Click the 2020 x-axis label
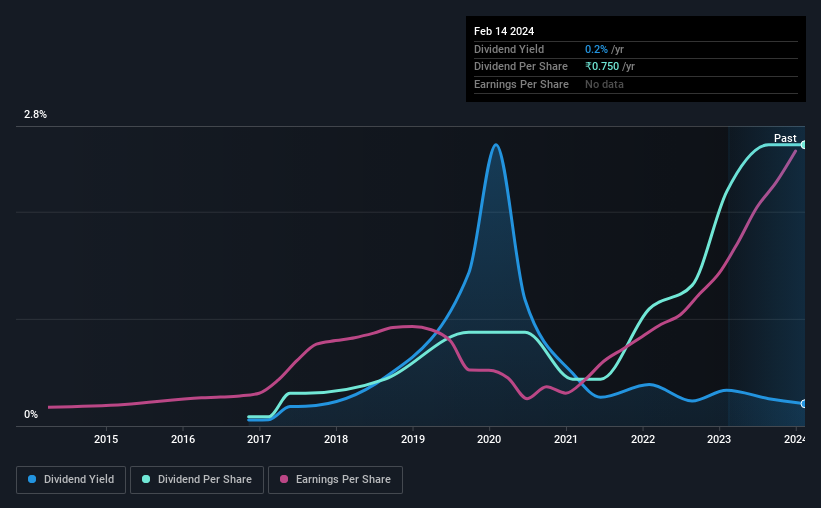Viewport: 821px width, 508px height. click(489, 439)
